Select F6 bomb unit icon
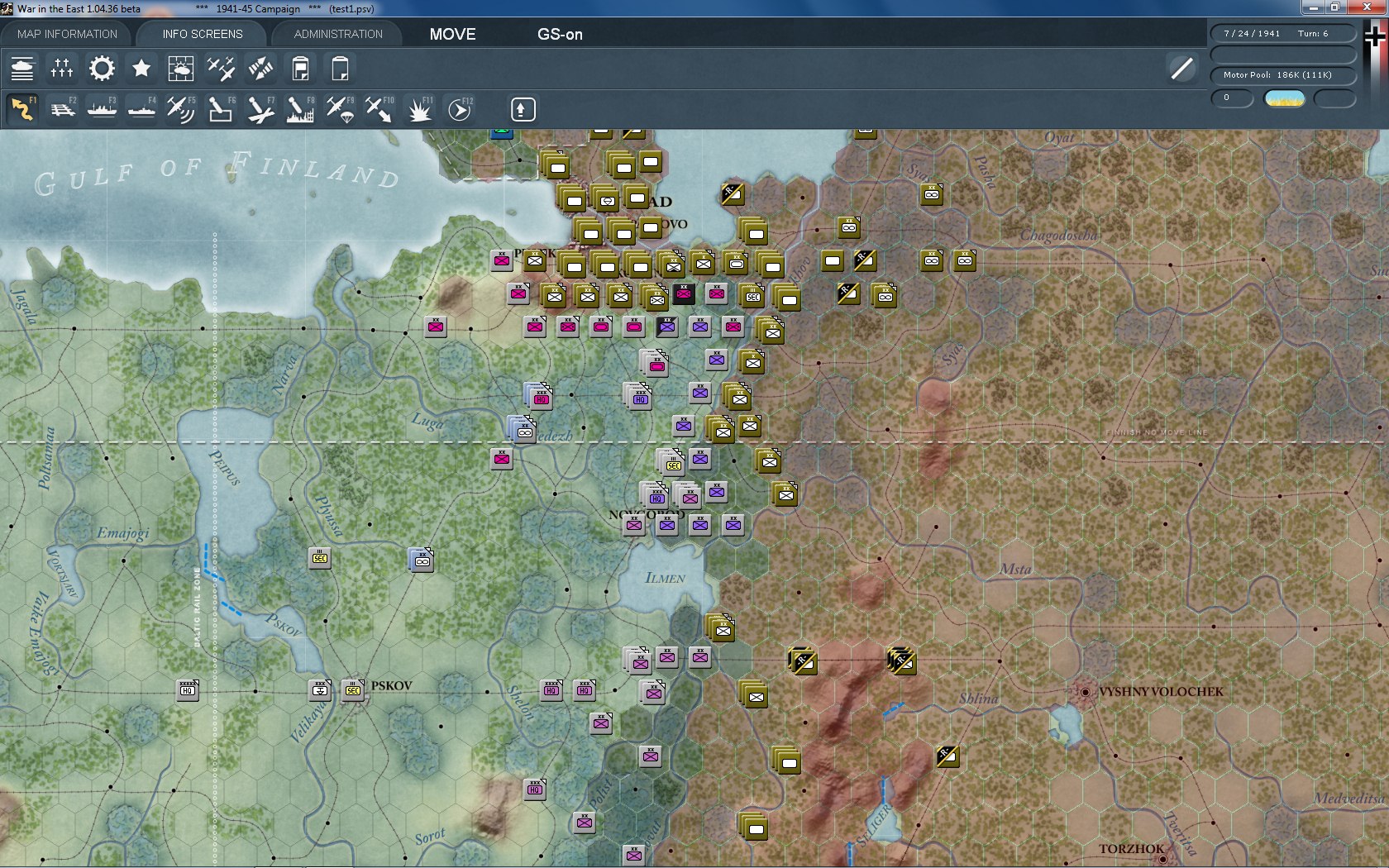 [221, 109]
